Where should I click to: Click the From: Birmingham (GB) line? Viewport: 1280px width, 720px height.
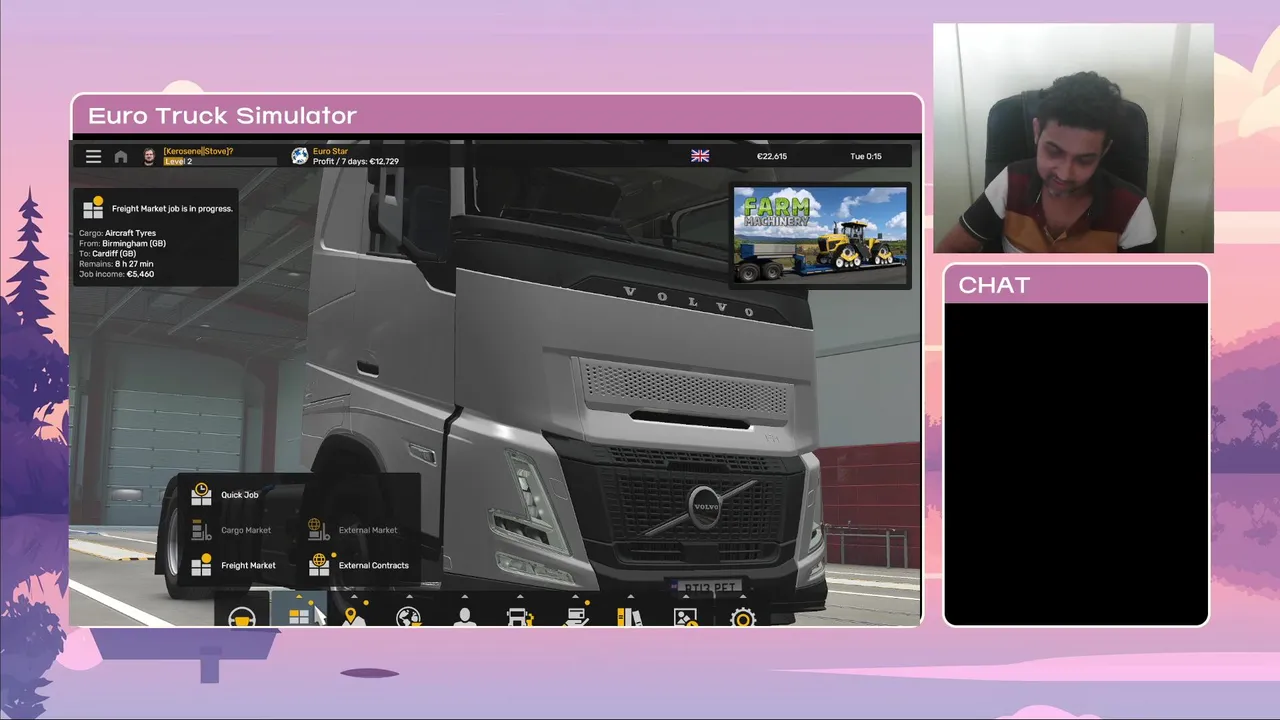pos(122,243)
